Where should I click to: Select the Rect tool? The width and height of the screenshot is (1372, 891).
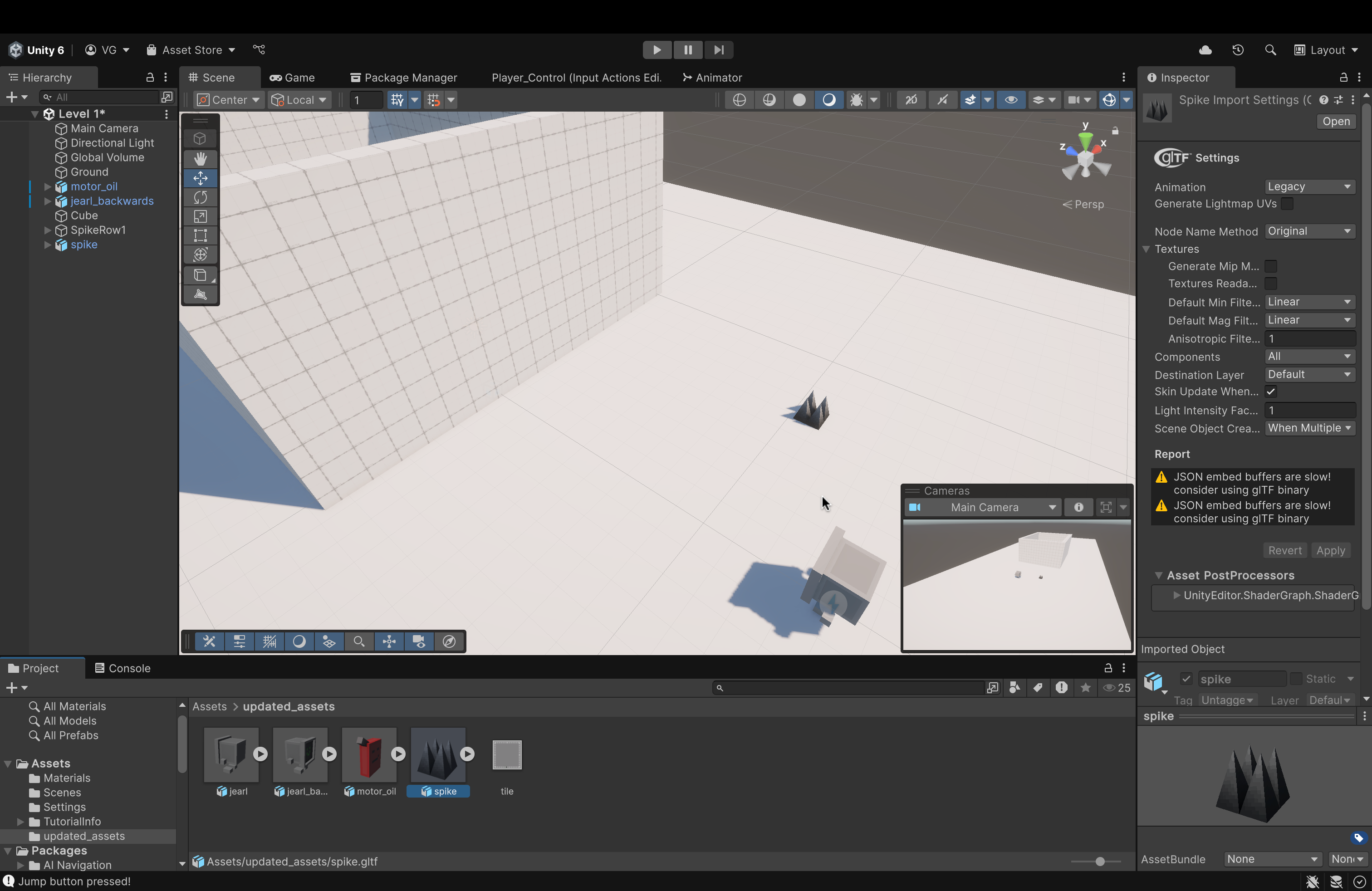200,236
